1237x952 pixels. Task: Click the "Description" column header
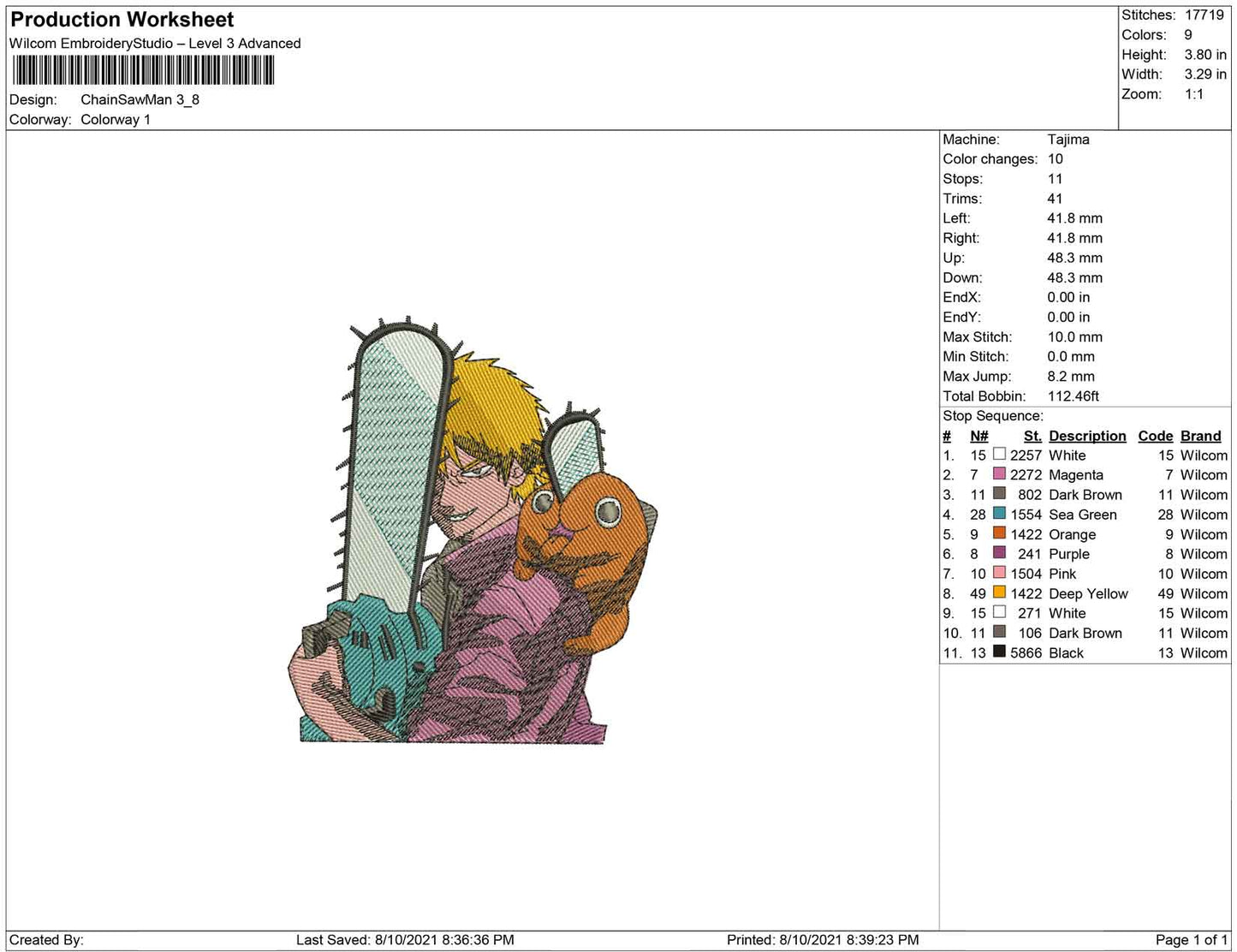(1087, 436)
